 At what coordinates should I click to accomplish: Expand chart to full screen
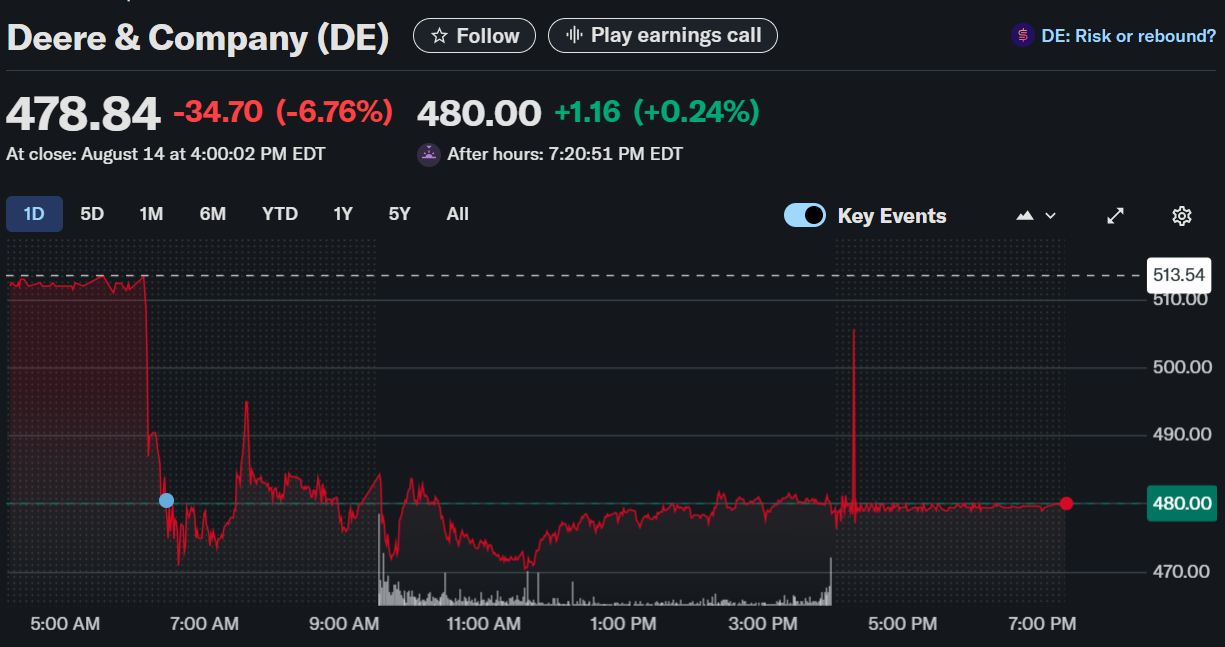pos(1116,216)
